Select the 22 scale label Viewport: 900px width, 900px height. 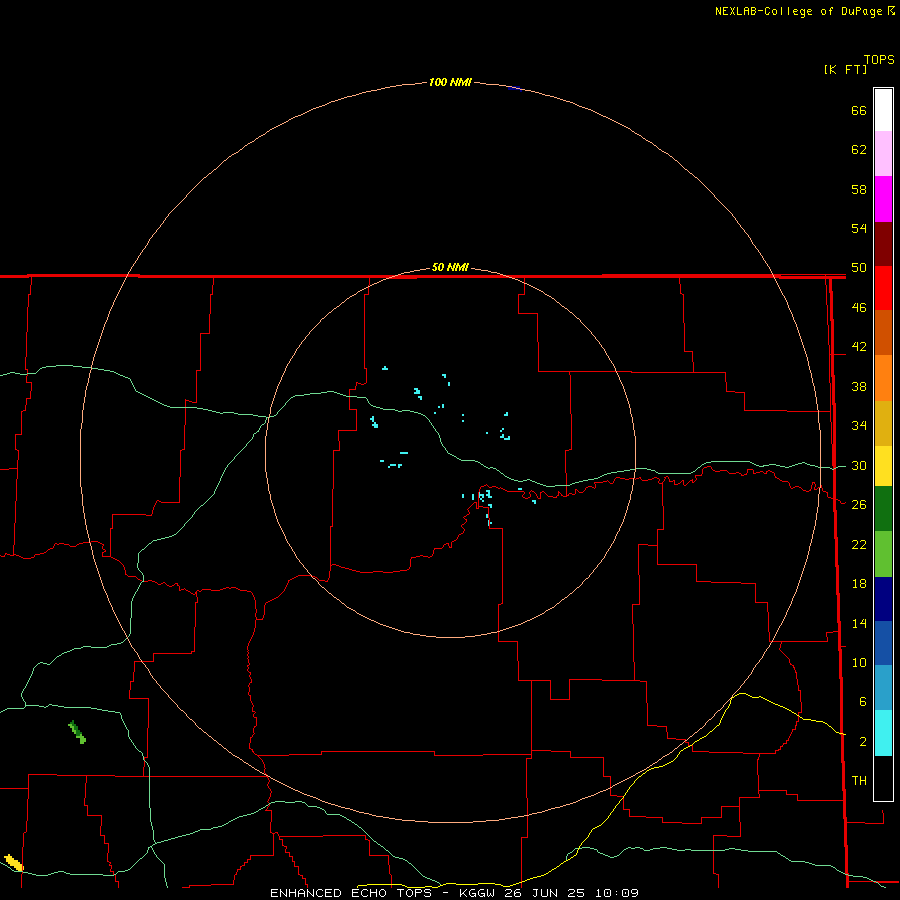(859, 544)
